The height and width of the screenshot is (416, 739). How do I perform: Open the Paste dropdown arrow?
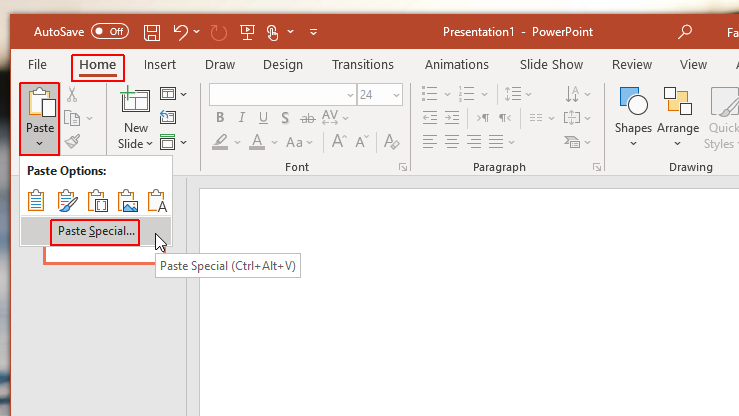[x=40, y=143]
